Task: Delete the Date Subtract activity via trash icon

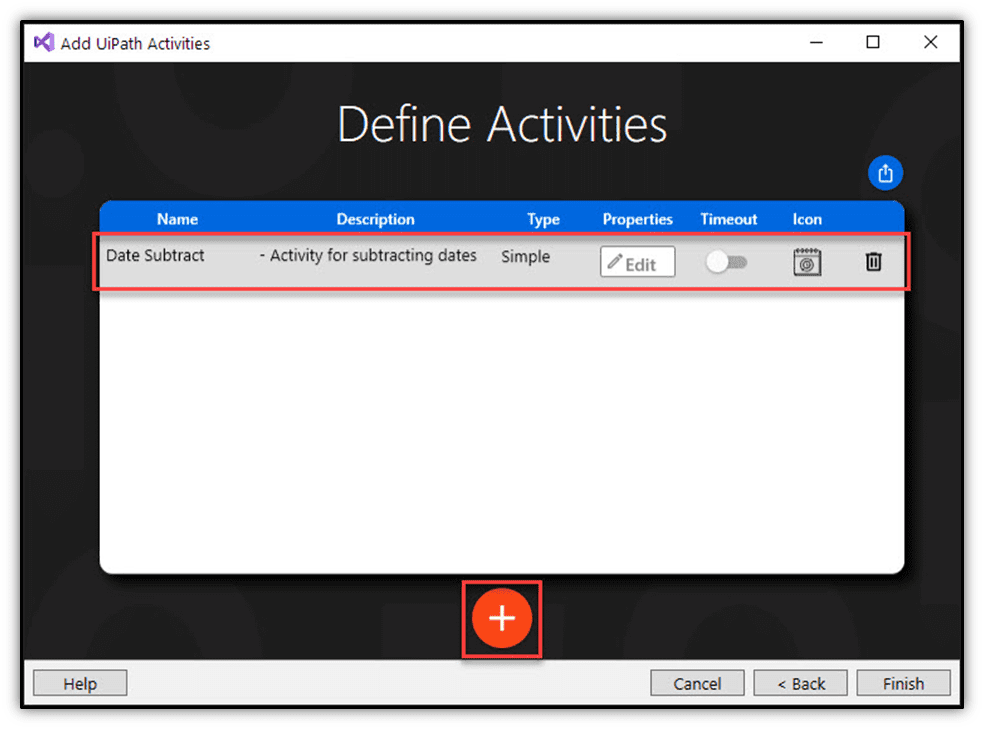Action: click(x=873, y=261)
